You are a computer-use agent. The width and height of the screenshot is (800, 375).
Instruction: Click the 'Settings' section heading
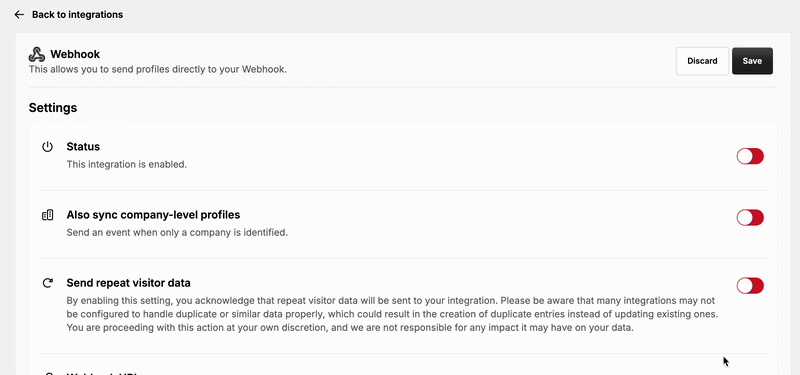point(53,108)
